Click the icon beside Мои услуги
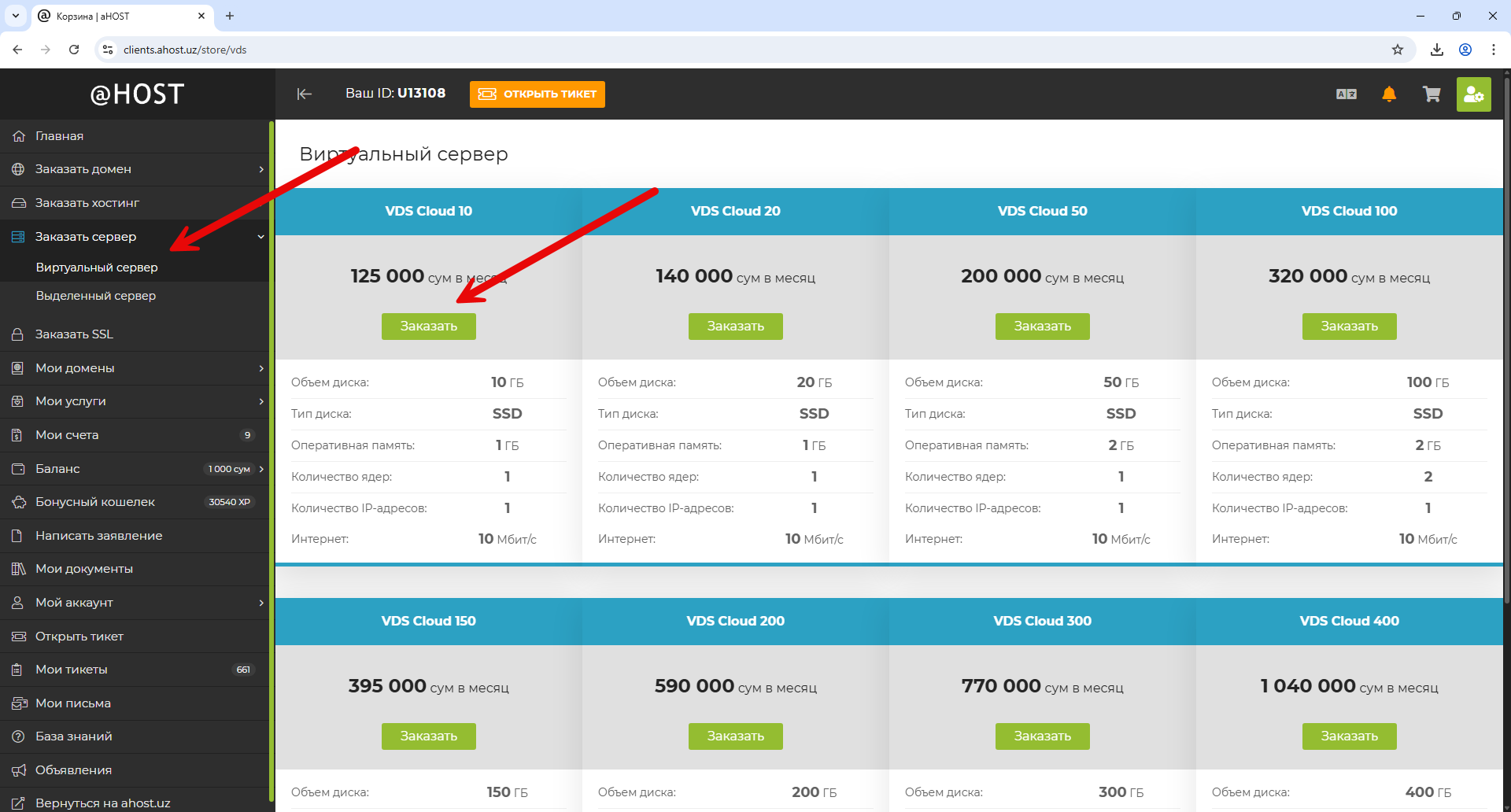 [18, 401]
